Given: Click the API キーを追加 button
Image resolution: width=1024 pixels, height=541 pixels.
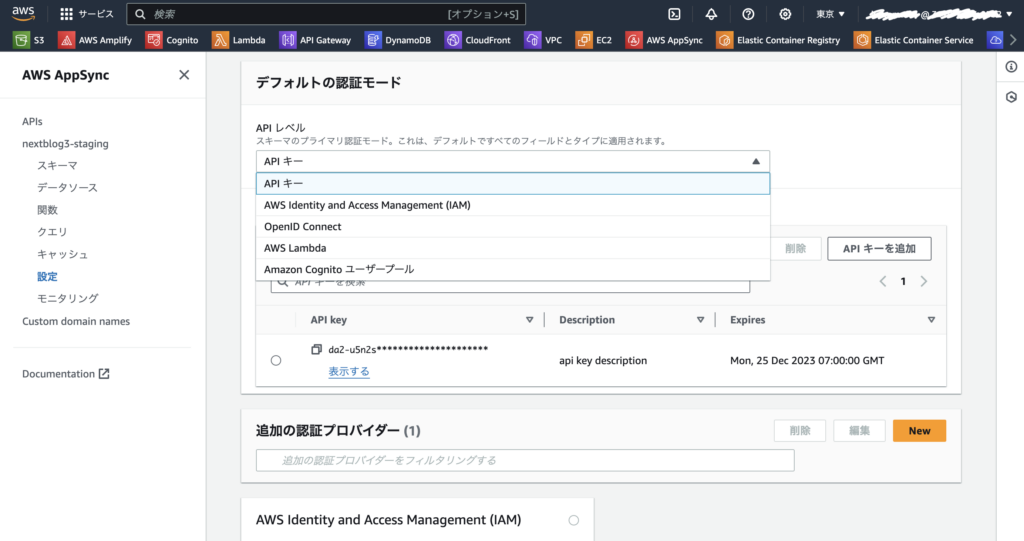Looking at the screenshot, I should tap(879, 249).
